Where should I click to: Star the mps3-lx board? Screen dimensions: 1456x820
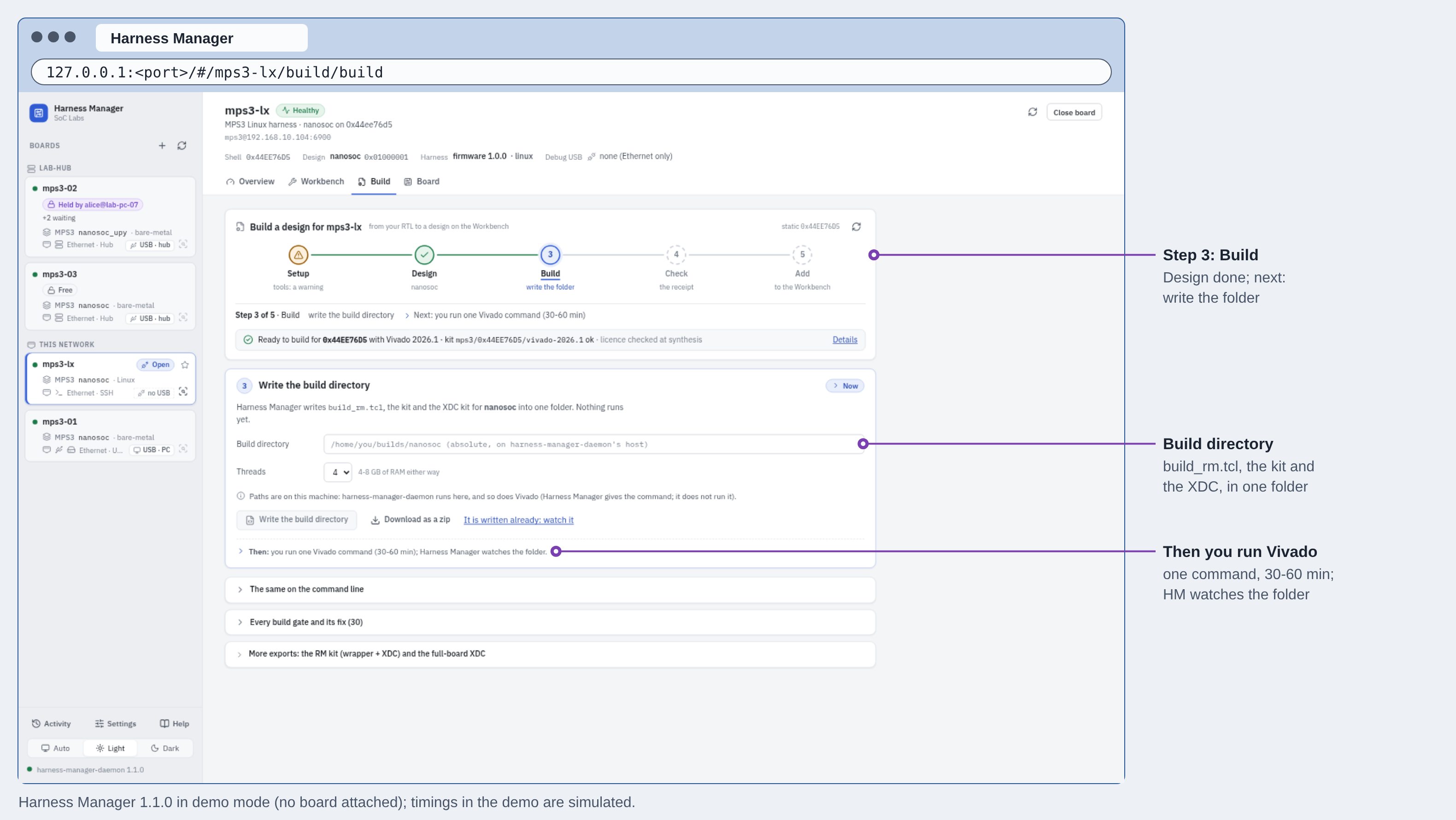[x=185, y=364]
